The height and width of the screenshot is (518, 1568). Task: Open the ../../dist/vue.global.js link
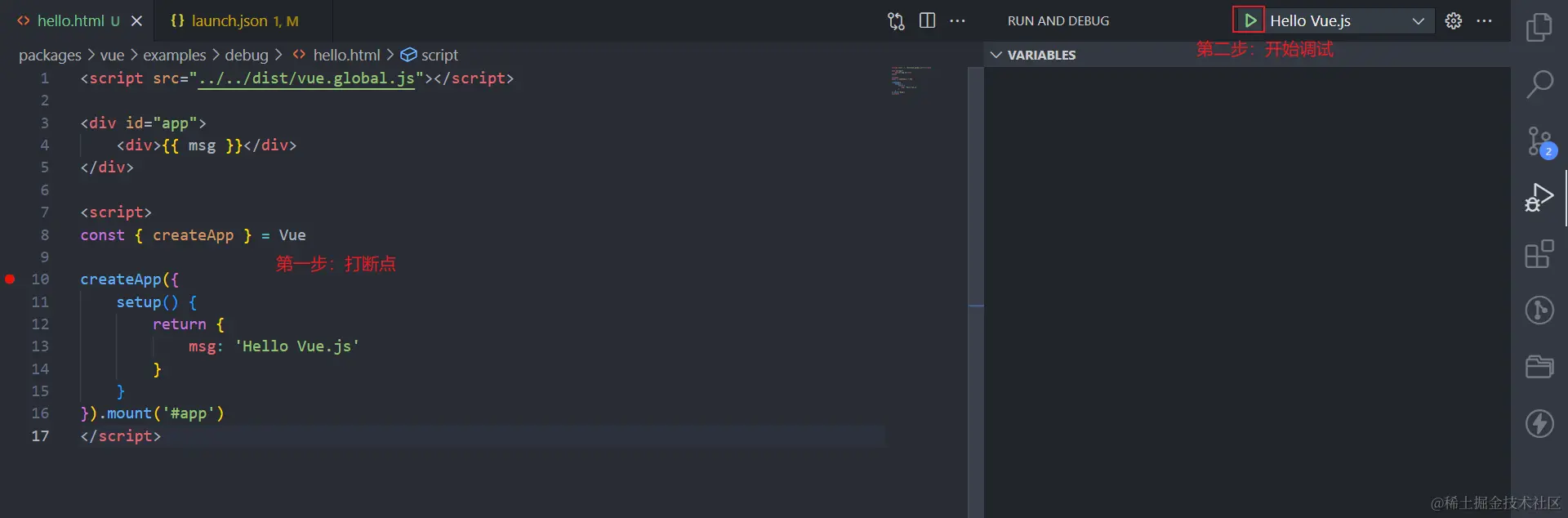(x=306, y=78)
